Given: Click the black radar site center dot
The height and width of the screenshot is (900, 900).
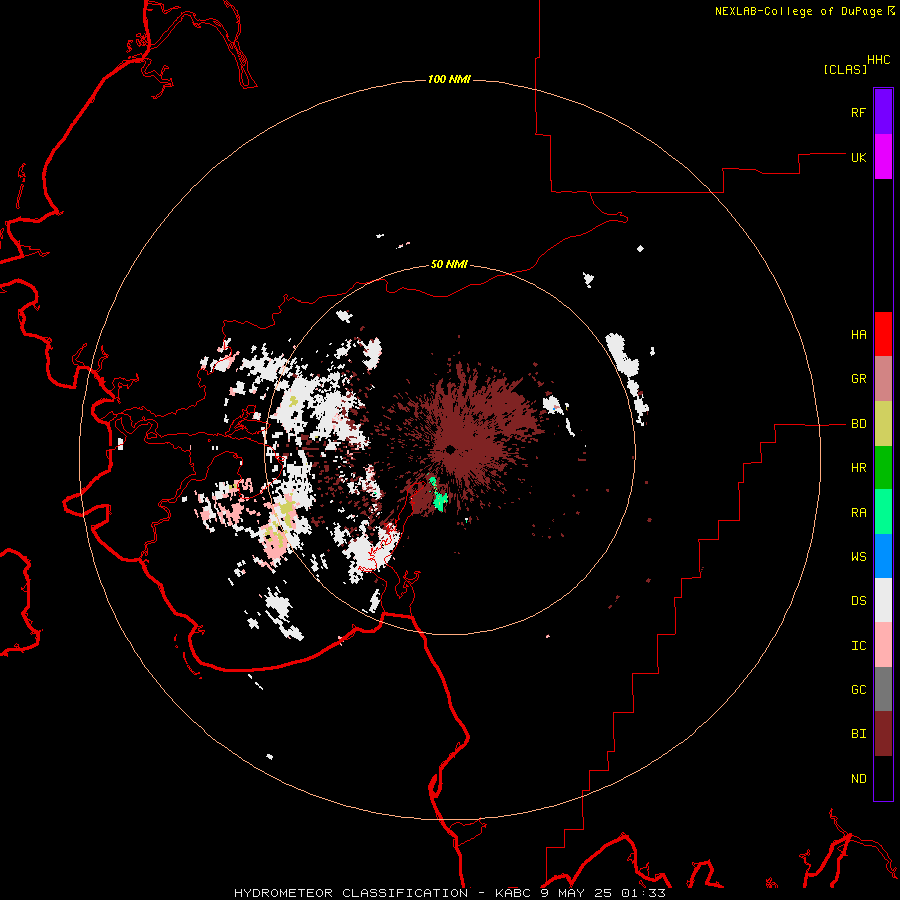Looking at the screenshot, I should pos(451,449).
